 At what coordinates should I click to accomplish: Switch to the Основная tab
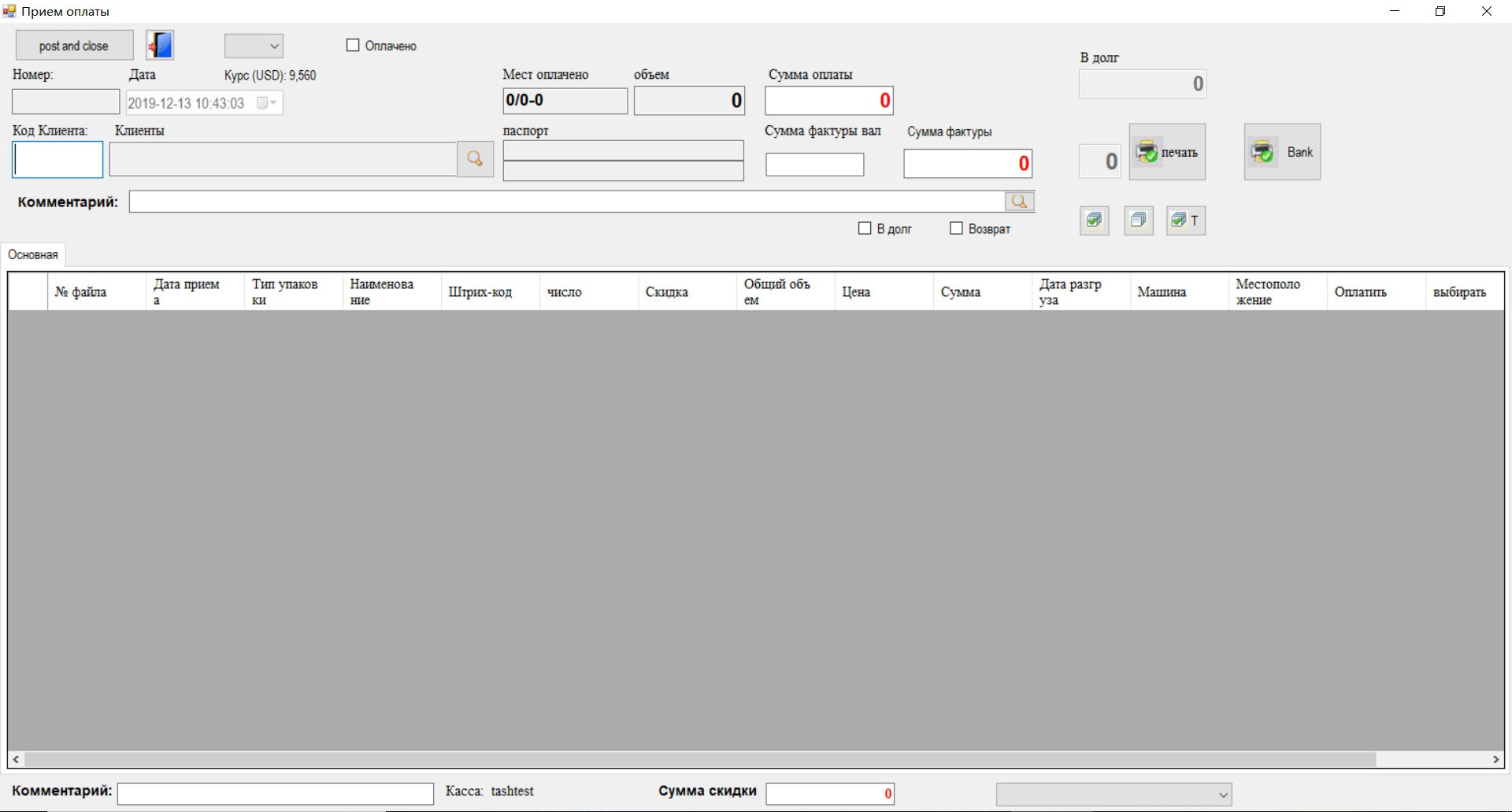[33, 255]
